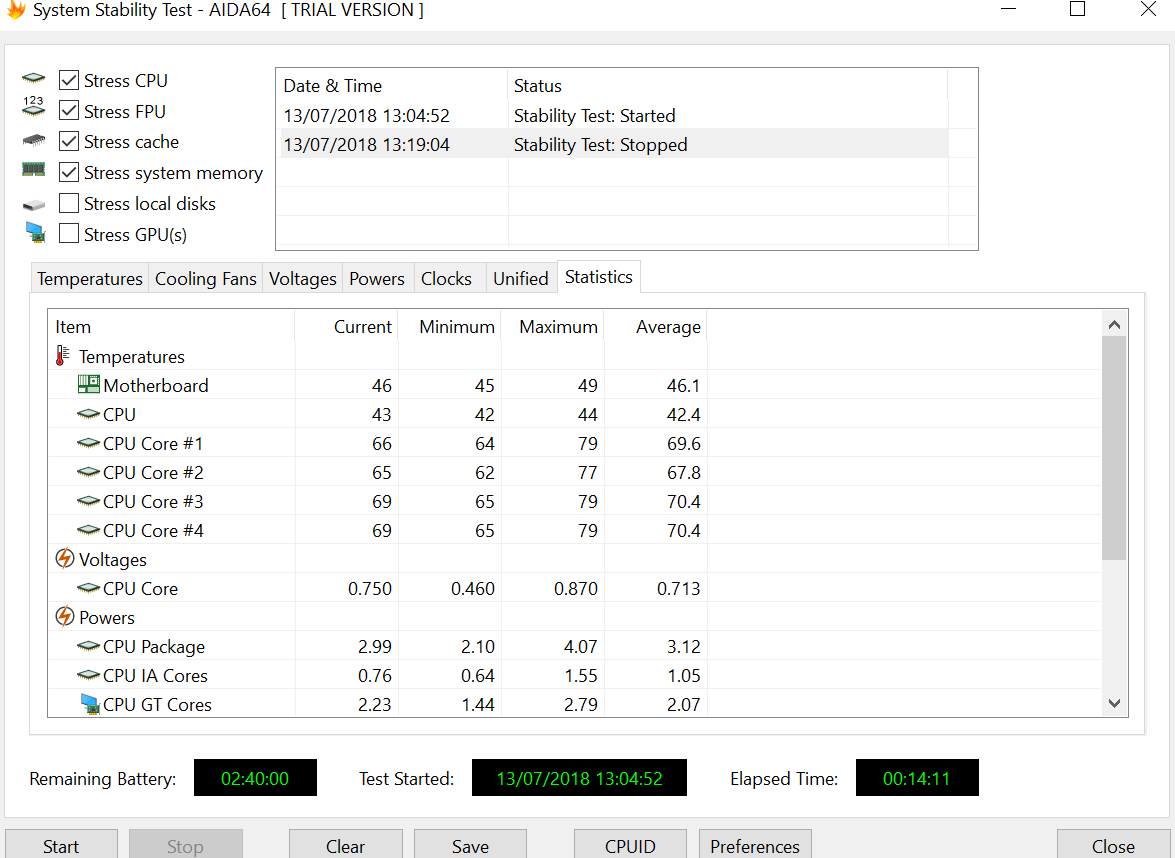Screen dimensions: 1175x858
Task: Click the chip icon beside CPU Core #2
Action: coord(88,472)
